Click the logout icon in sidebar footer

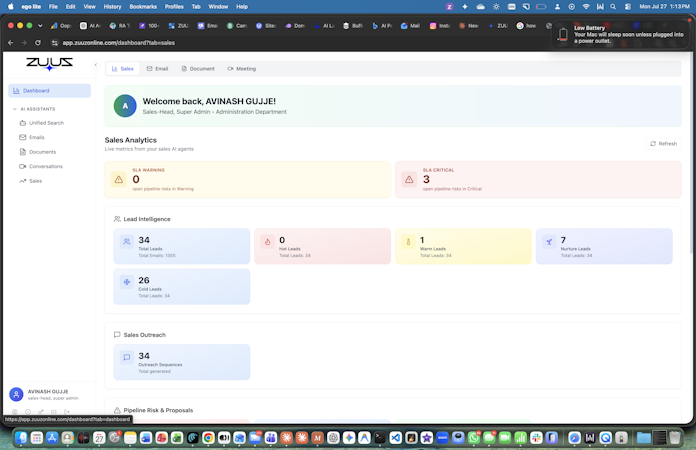tap(67, 412)
